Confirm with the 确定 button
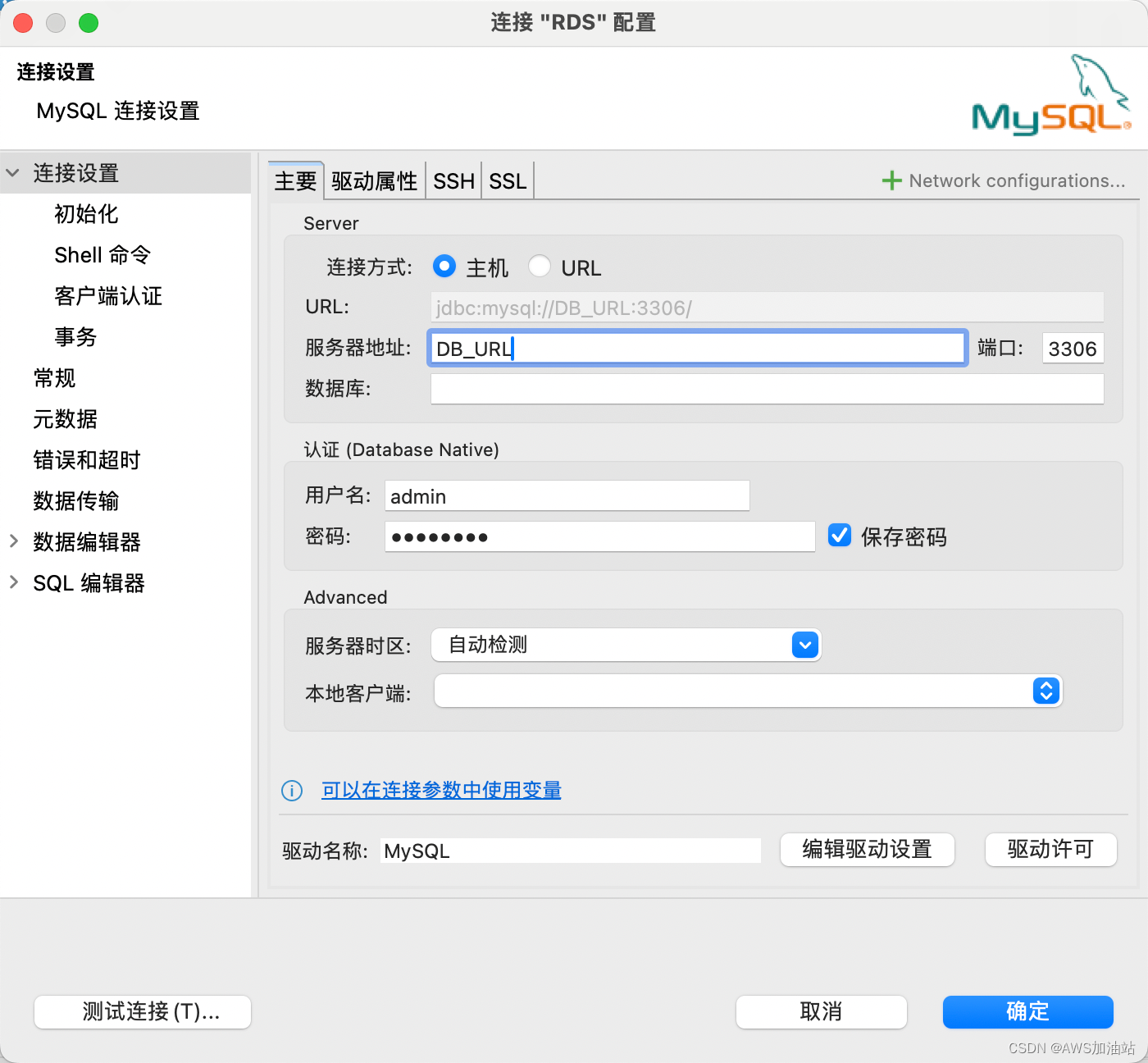This screenshot has width=1148, height=1063. [x=1028, y=1012]
